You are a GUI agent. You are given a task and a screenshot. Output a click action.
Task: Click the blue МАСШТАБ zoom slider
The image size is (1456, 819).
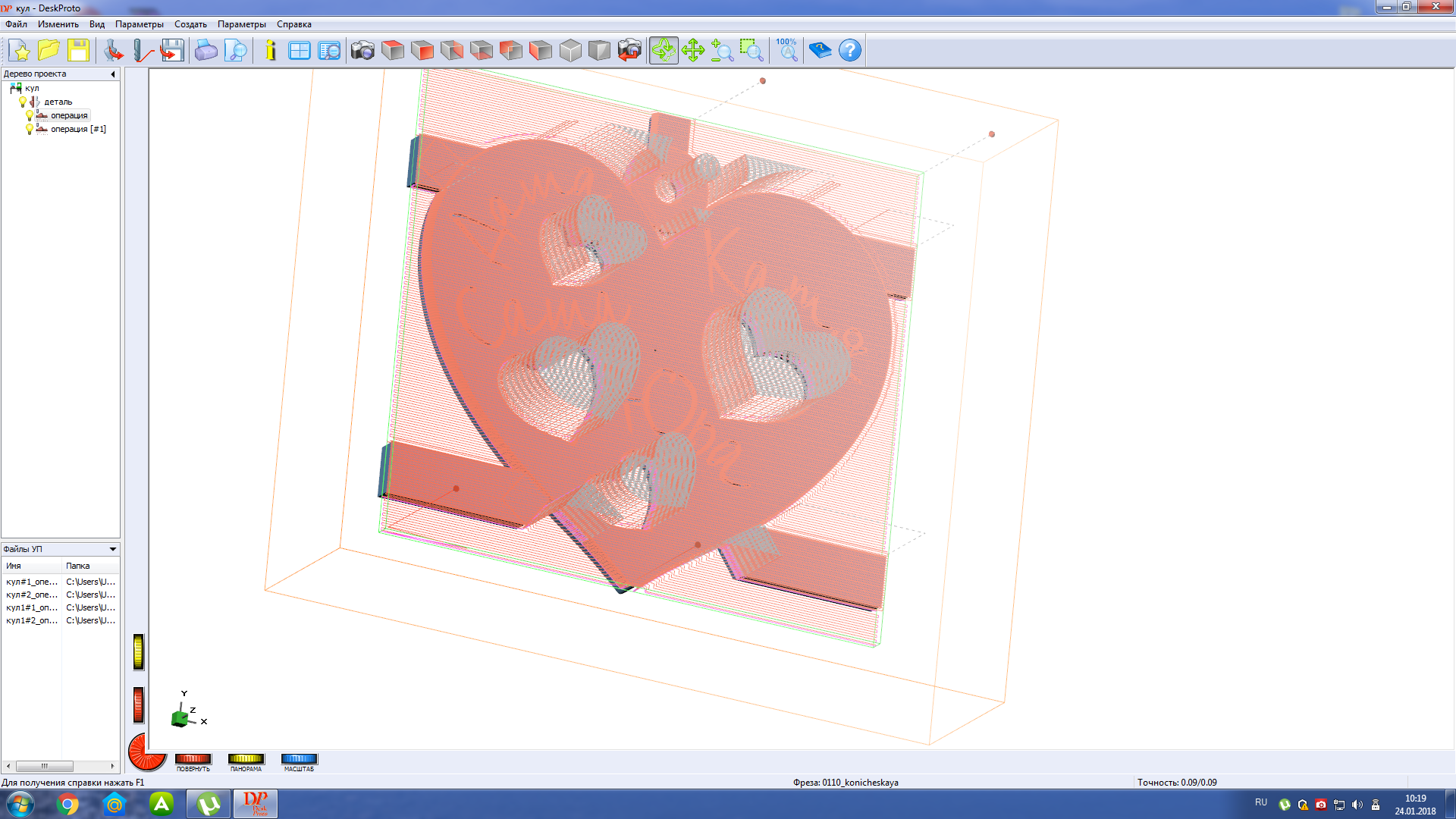[x=299, y=758]
